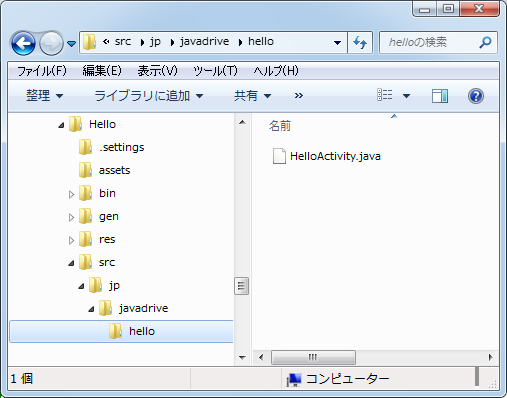Collapse the Hello folder tree node
Viewport: 507px width, 398px height.
[x=61, y=125]
